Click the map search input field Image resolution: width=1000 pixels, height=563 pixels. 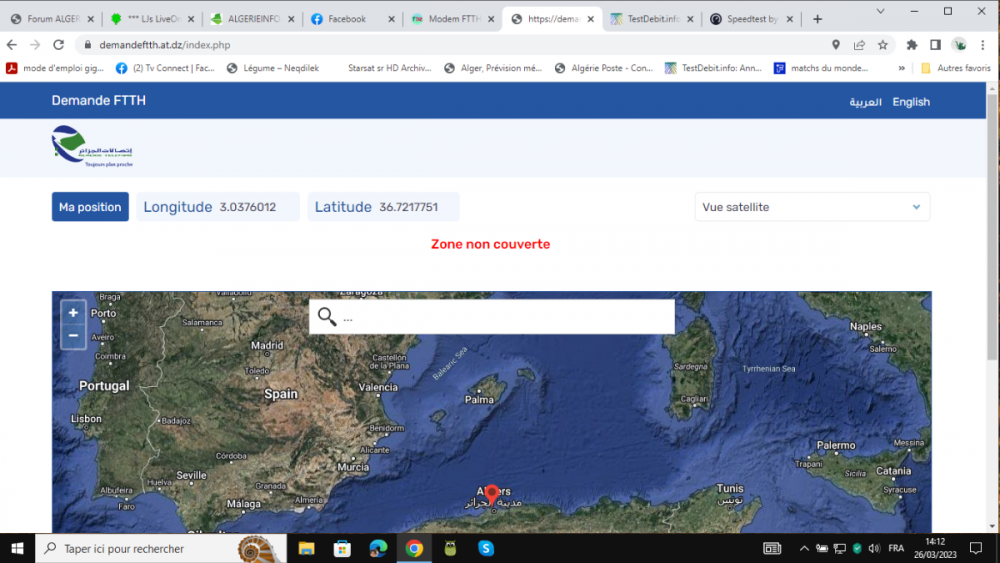(505, 317)
